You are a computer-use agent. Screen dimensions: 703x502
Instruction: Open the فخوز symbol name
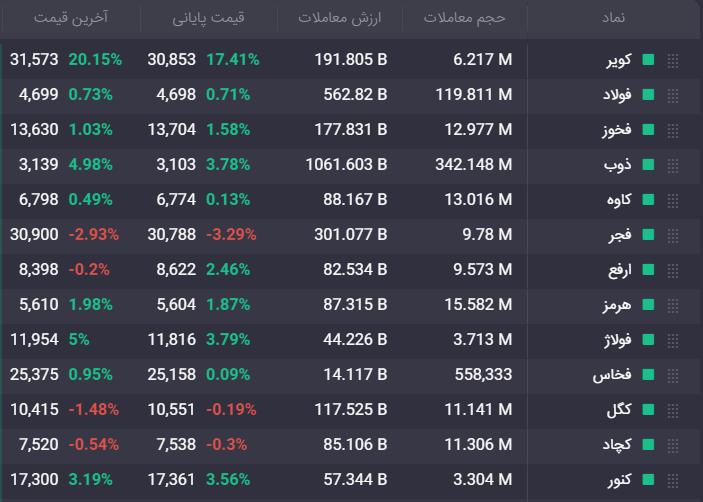point(616,130)
